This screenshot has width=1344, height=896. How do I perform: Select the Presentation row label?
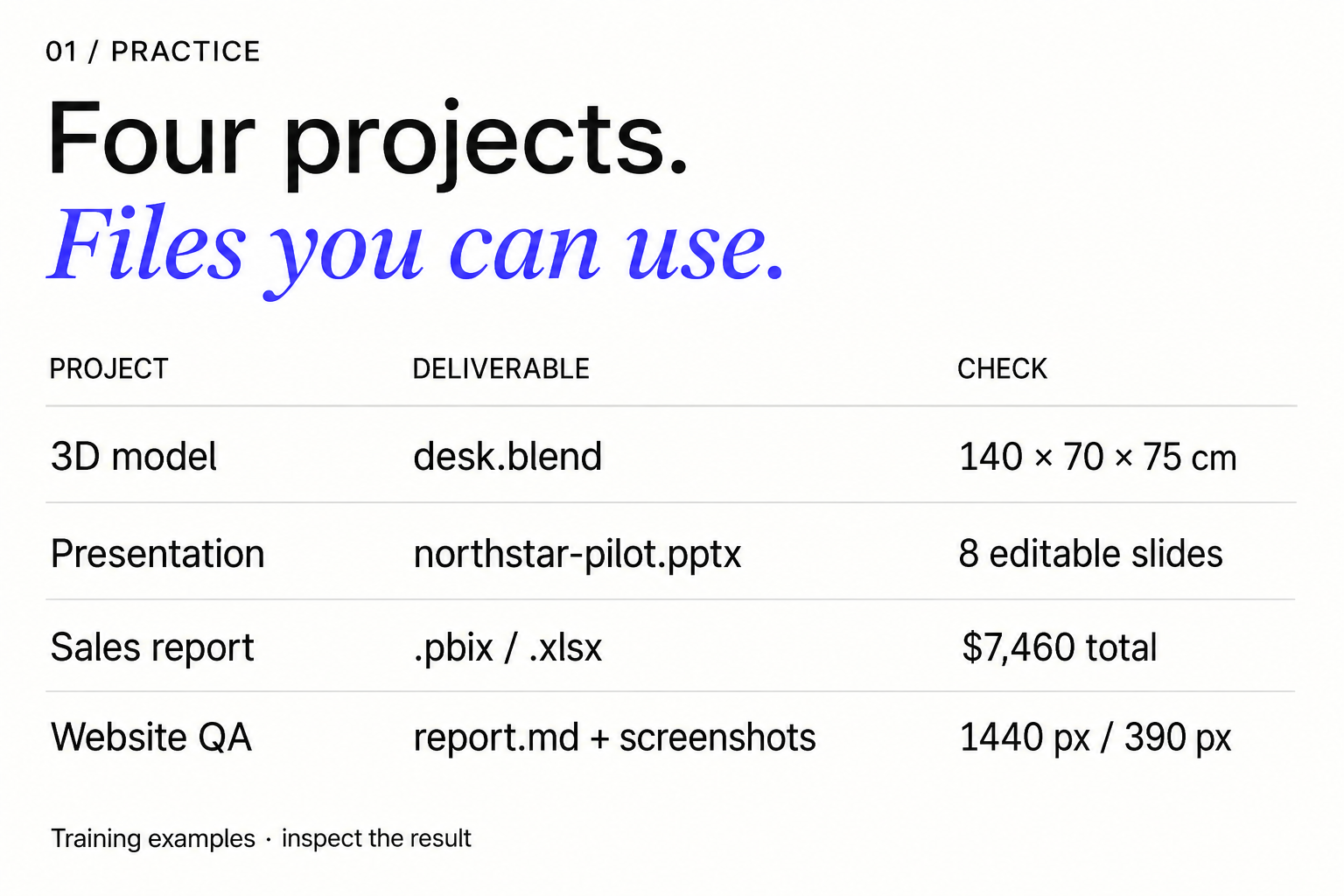(157, 554)
